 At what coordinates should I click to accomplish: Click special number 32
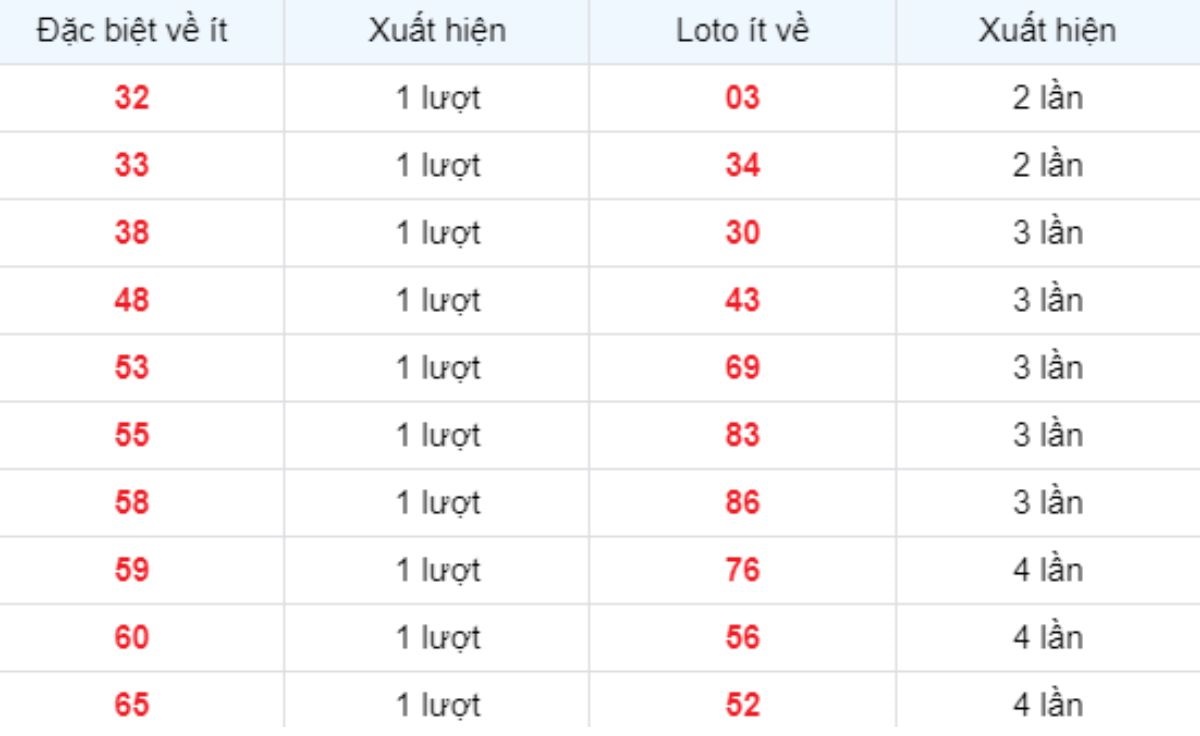(132, 98)
